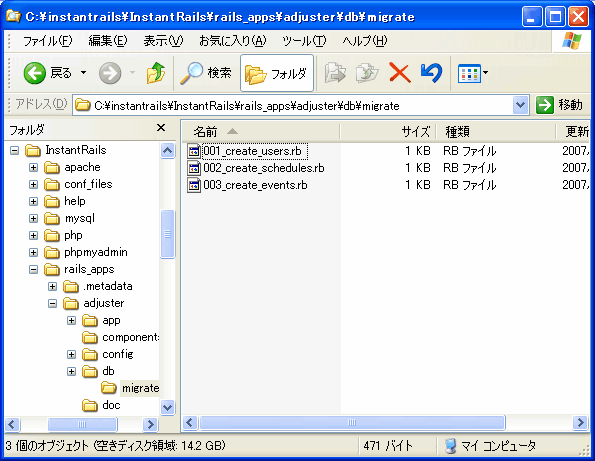This screenshot has height=461, width=595.
Task: Click file list horizontal scroll right arrow
Action: pos(580,422)
